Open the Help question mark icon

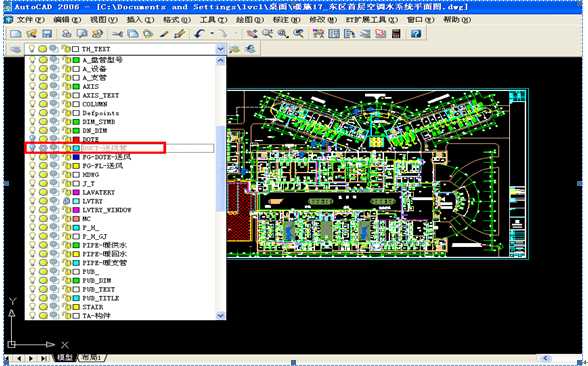click(x=416, y=34)
